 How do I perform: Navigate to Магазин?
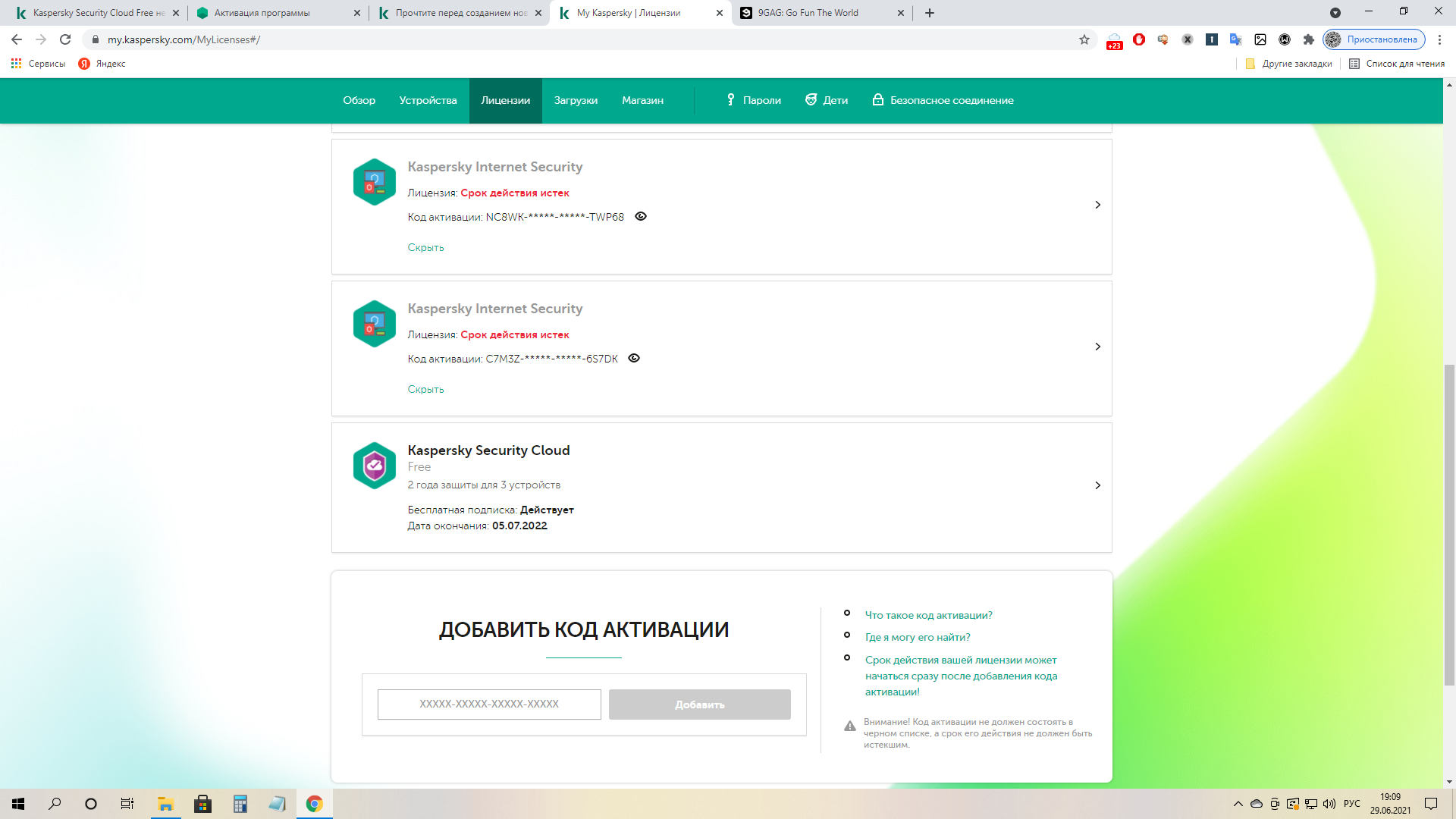(x=642, y=100)
